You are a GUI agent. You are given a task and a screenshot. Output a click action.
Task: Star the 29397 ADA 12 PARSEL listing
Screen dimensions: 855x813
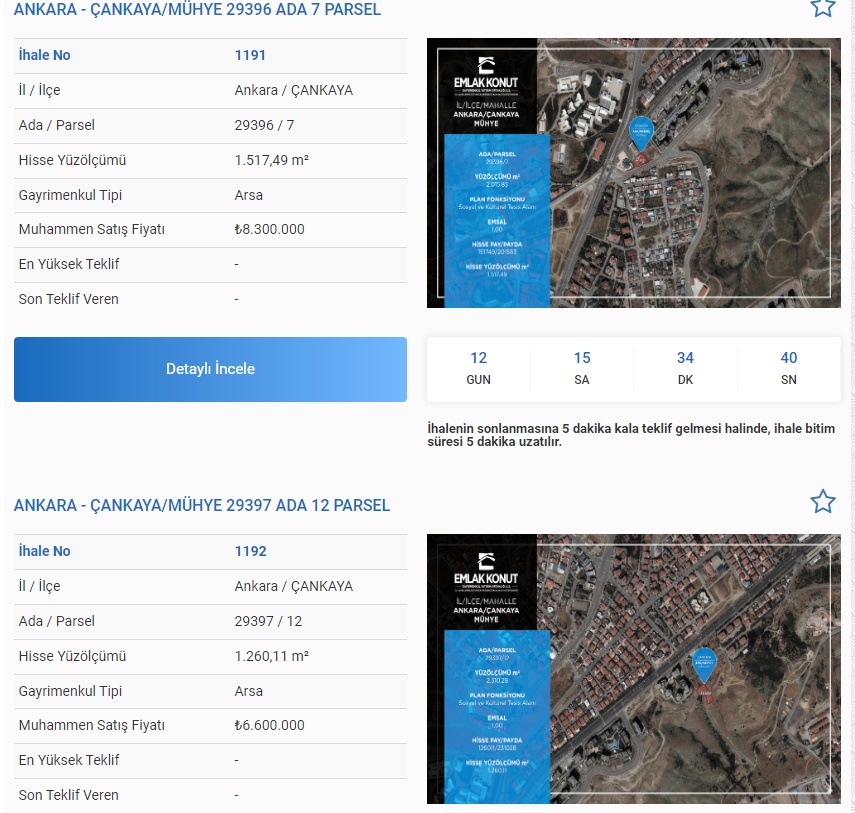[822, 501]
